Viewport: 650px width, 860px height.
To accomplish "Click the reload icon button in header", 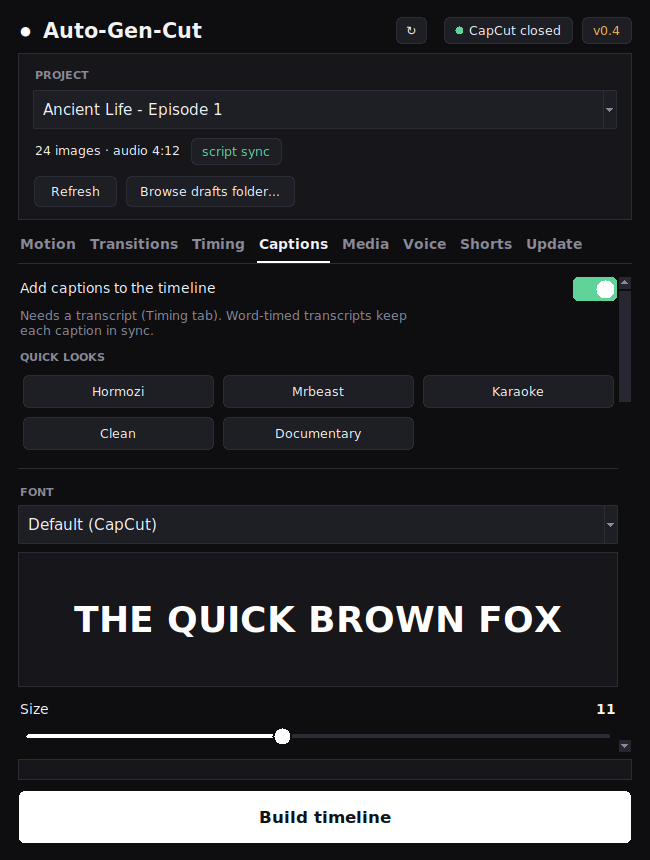I will click(411, 31).
